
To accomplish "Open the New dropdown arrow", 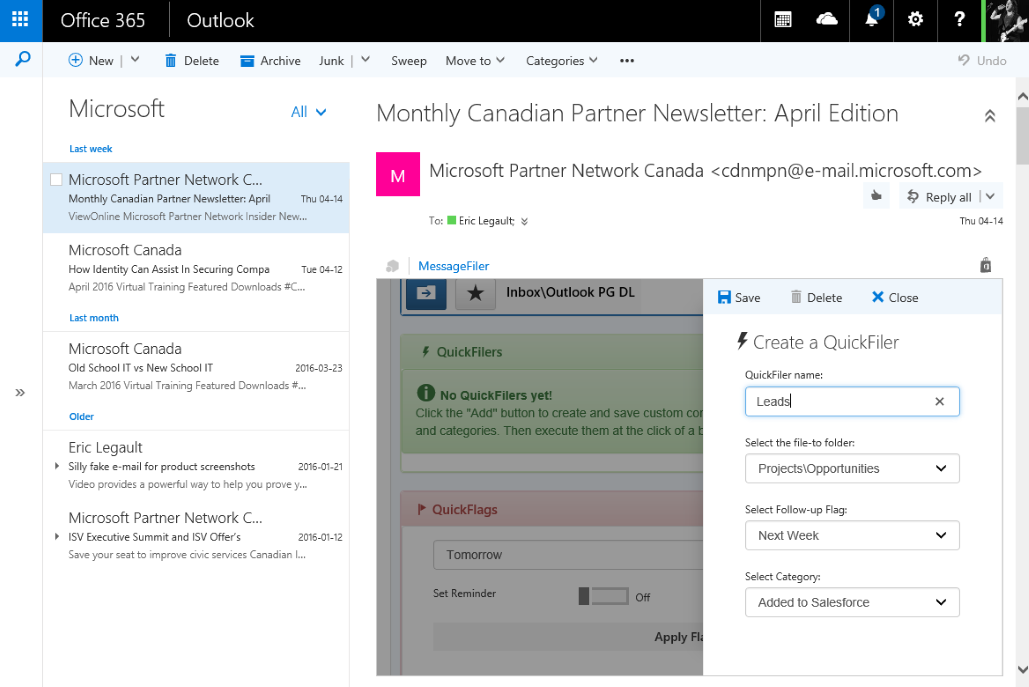I will (135, 60).
